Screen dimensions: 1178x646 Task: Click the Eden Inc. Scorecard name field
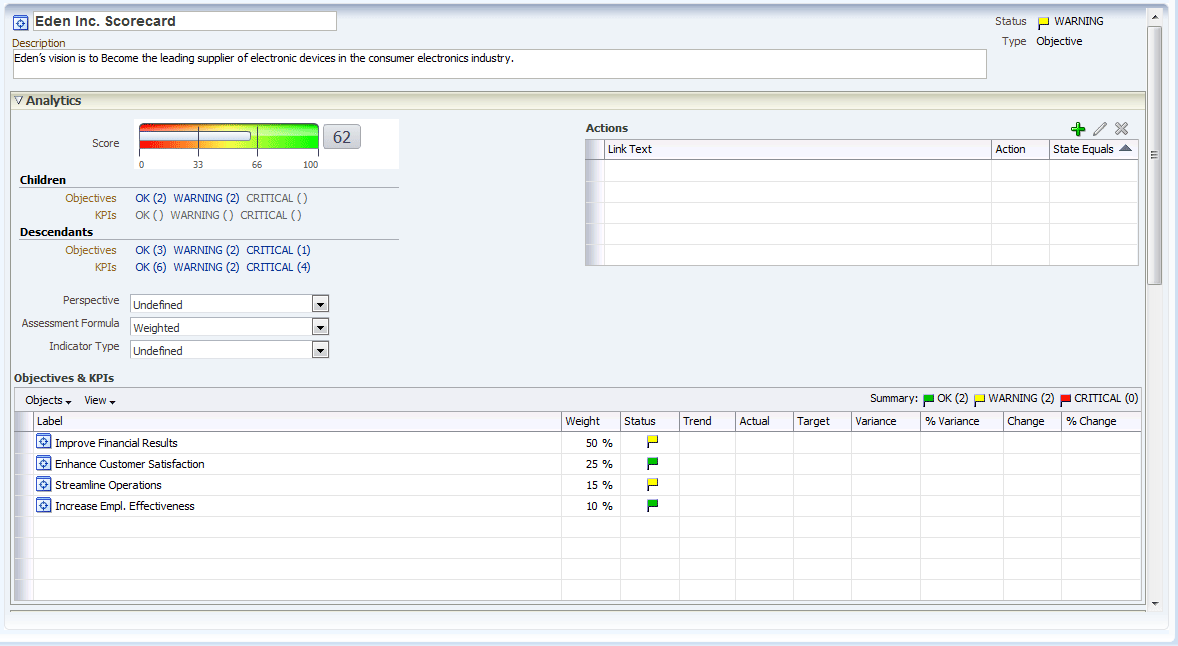[184, 21]
